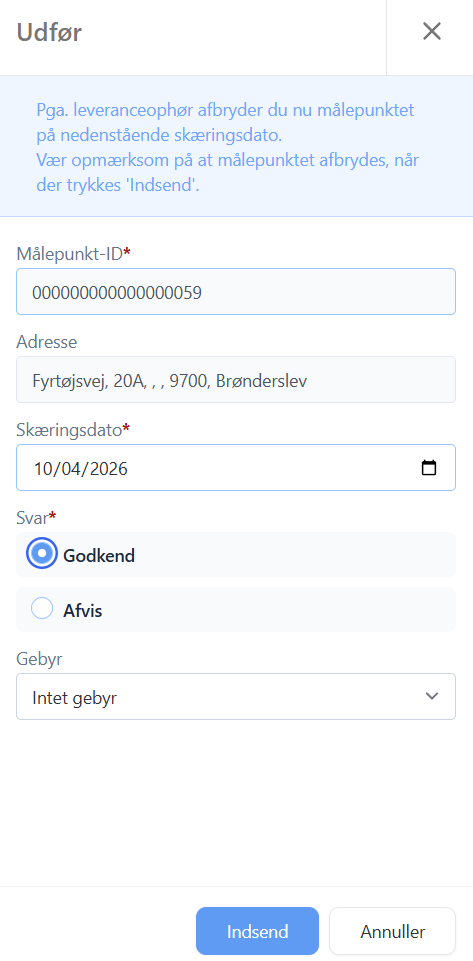Focus the Målepunkt-ID input field
Viewport: 473px width, 961px height.
pyautogui.click(x=236, y=292)
